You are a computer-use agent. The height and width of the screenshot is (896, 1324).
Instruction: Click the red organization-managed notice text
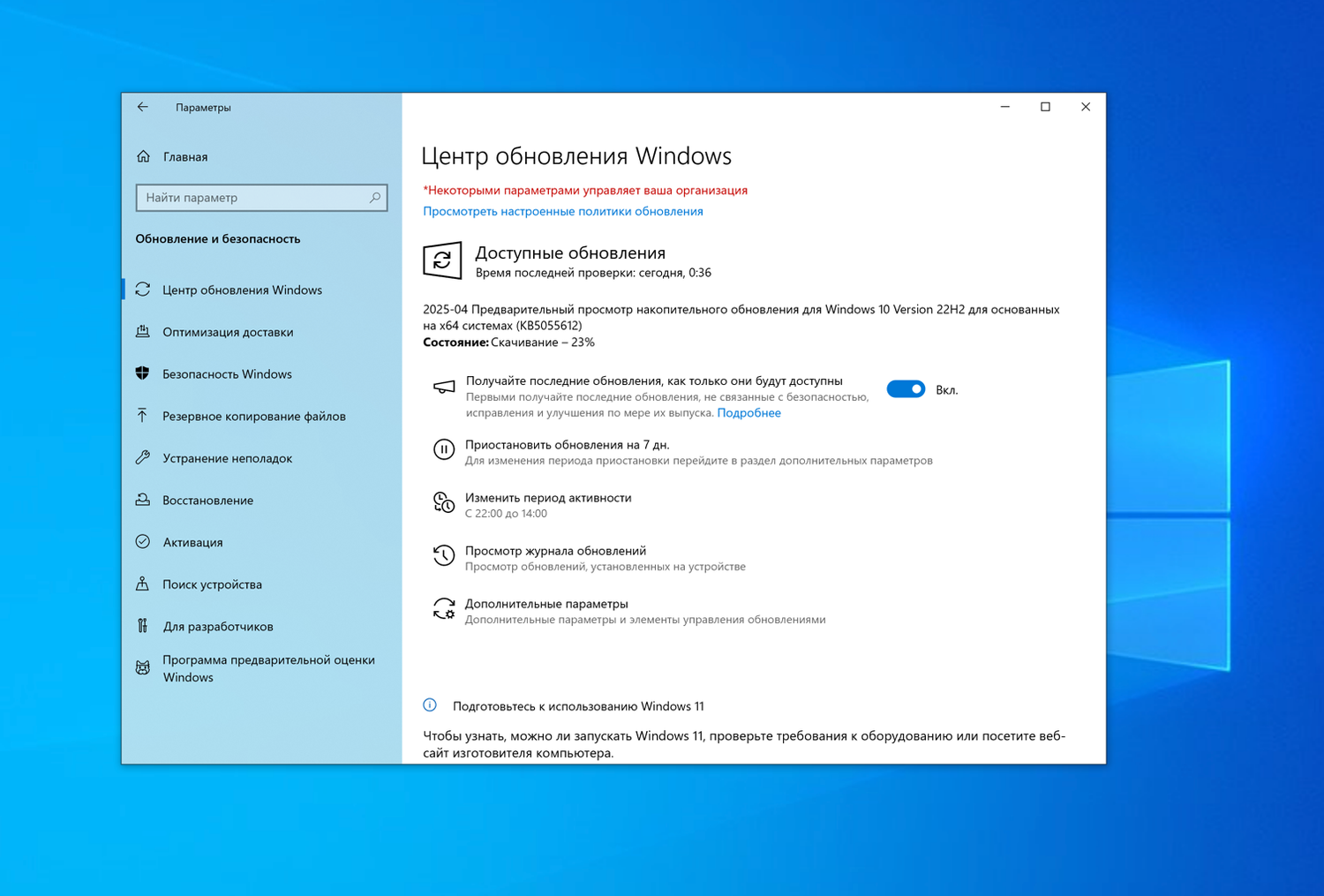tap(585, 190)
